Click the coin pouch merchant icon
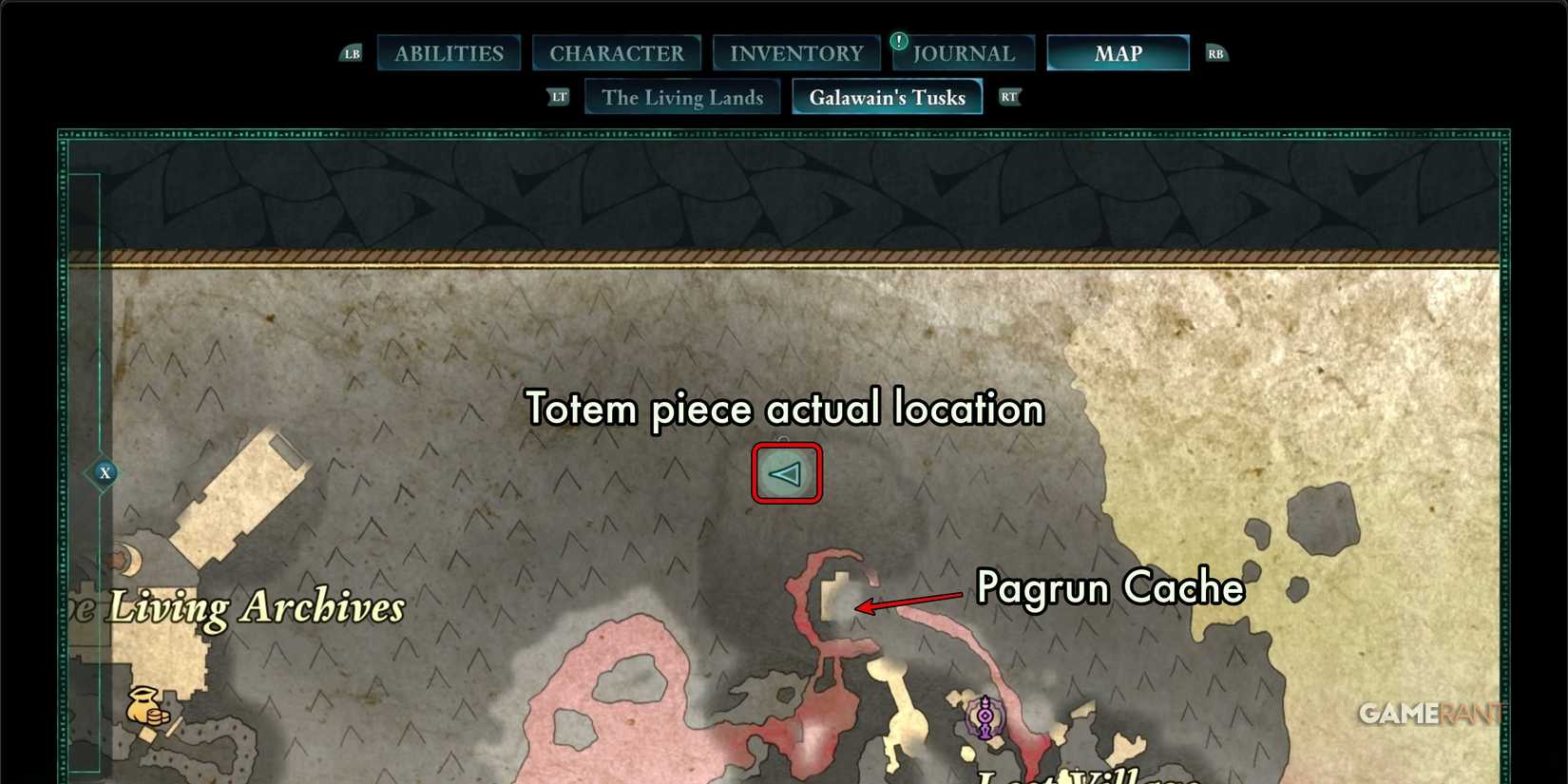 [x=146, y=708]
